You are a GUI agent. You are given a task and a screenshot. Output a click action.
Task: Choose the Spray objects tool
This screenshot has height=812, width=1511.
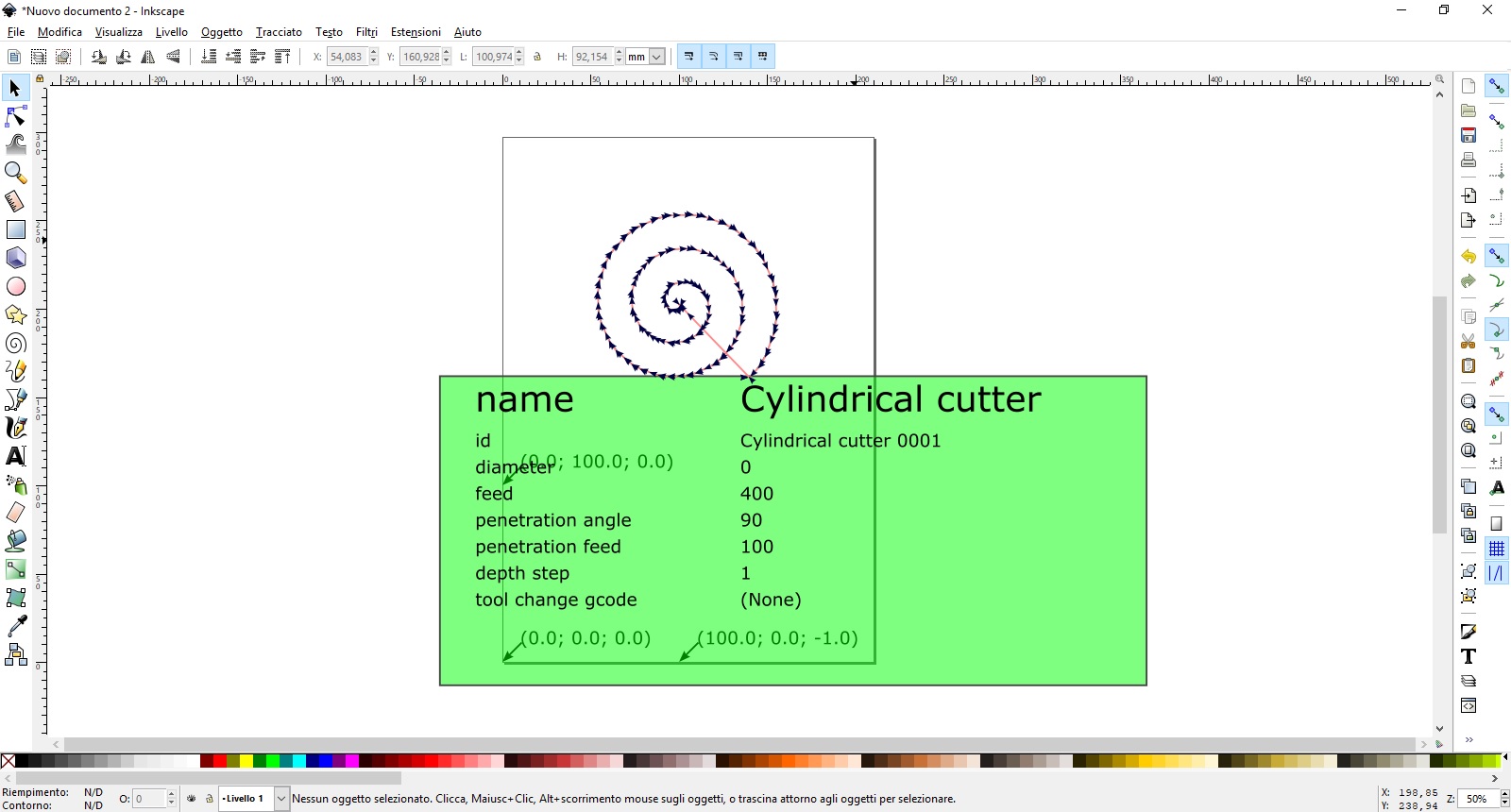pos(15,484)
